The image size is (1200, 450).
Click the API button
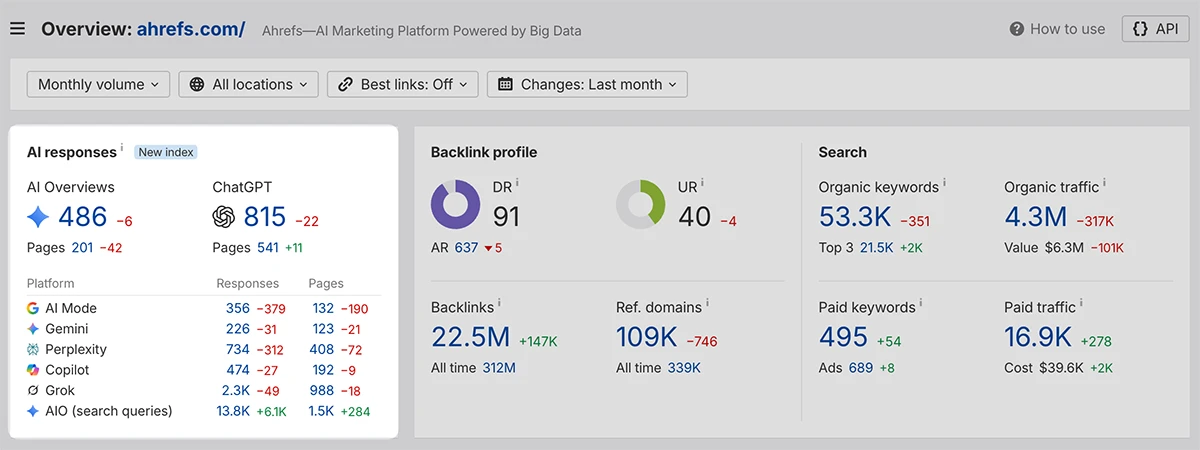tap(1156, 29)
